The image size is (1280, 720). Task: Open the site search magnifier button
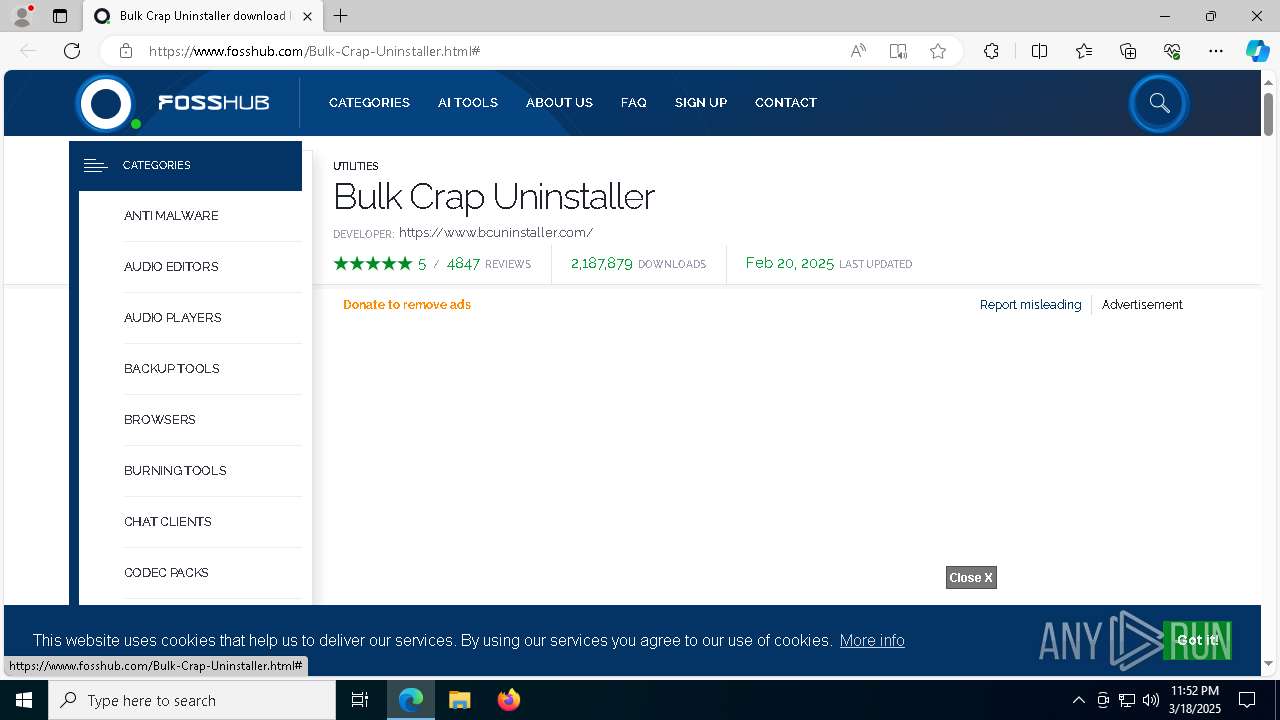pos(1159,103)
